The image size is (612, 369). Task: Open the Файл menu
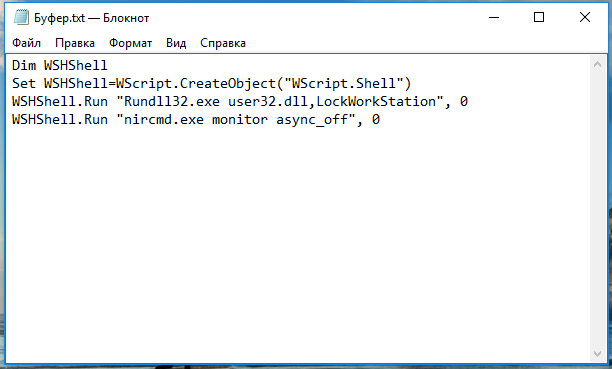click(x=26, y=43)
